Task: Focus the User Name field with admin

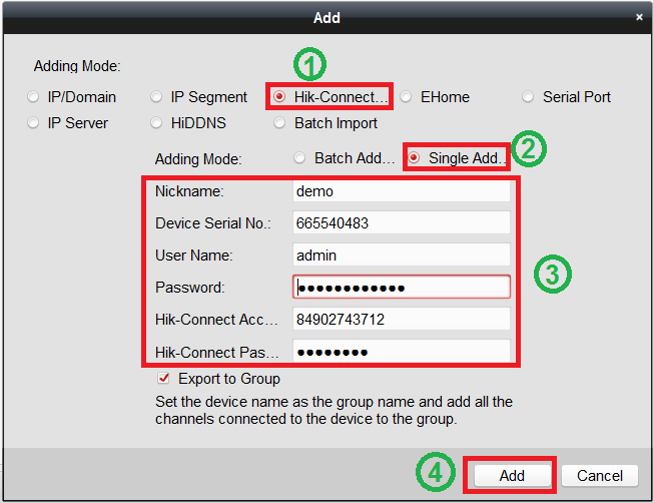Action: [x=401, y=255]
